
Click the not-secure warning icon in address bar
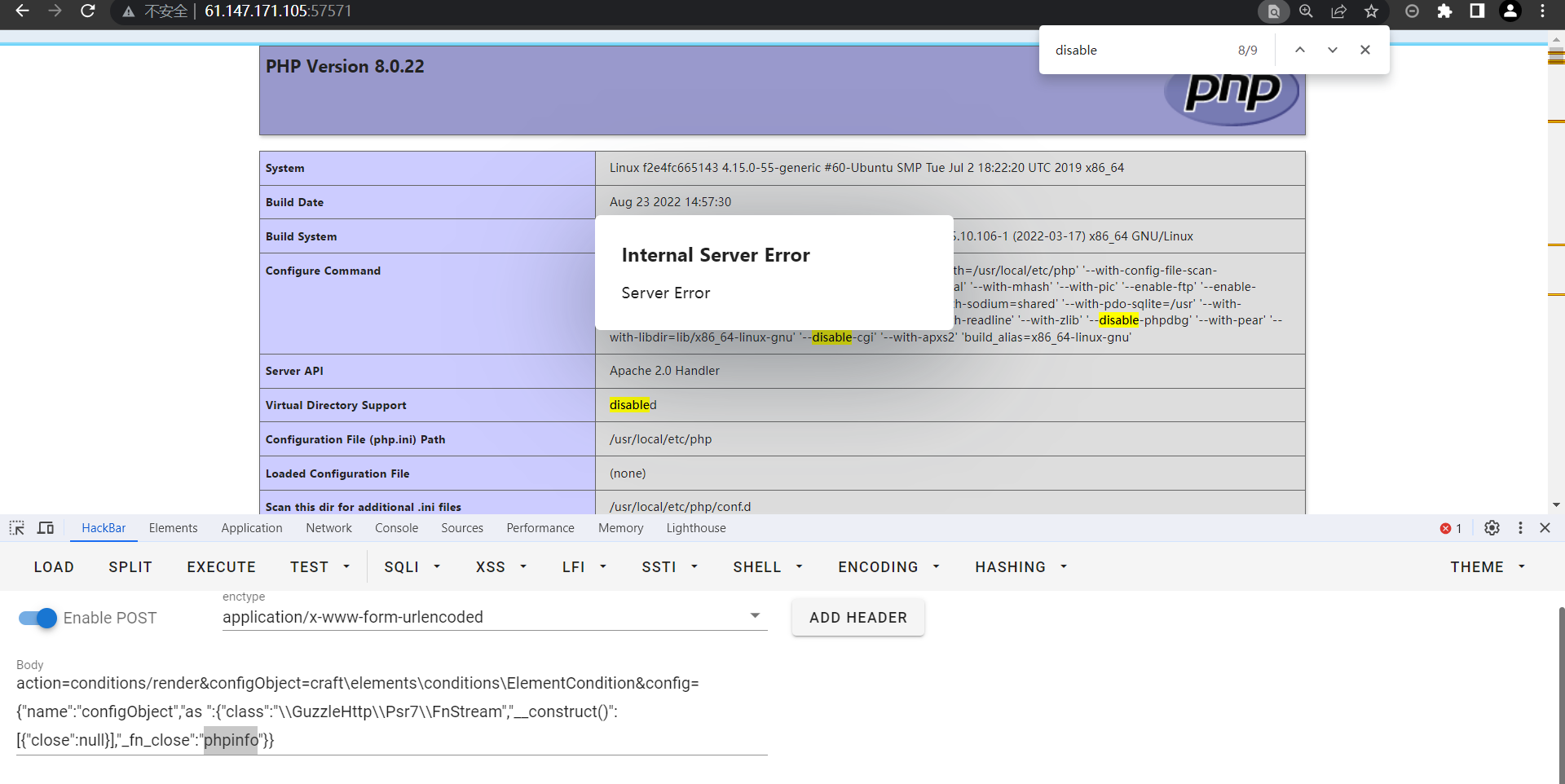coord(129,11)
